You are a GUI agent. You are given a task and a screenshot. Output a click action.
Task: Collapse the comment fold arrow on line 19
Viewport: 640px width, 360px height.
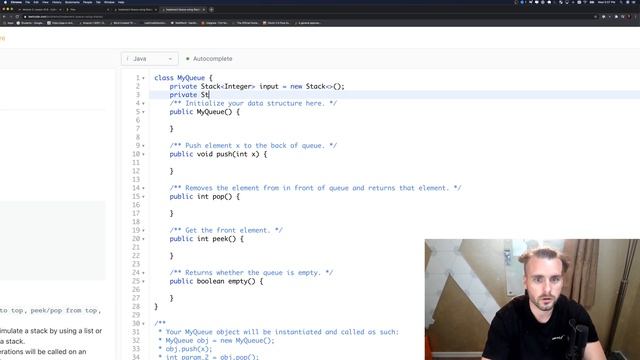pos(143,231)
